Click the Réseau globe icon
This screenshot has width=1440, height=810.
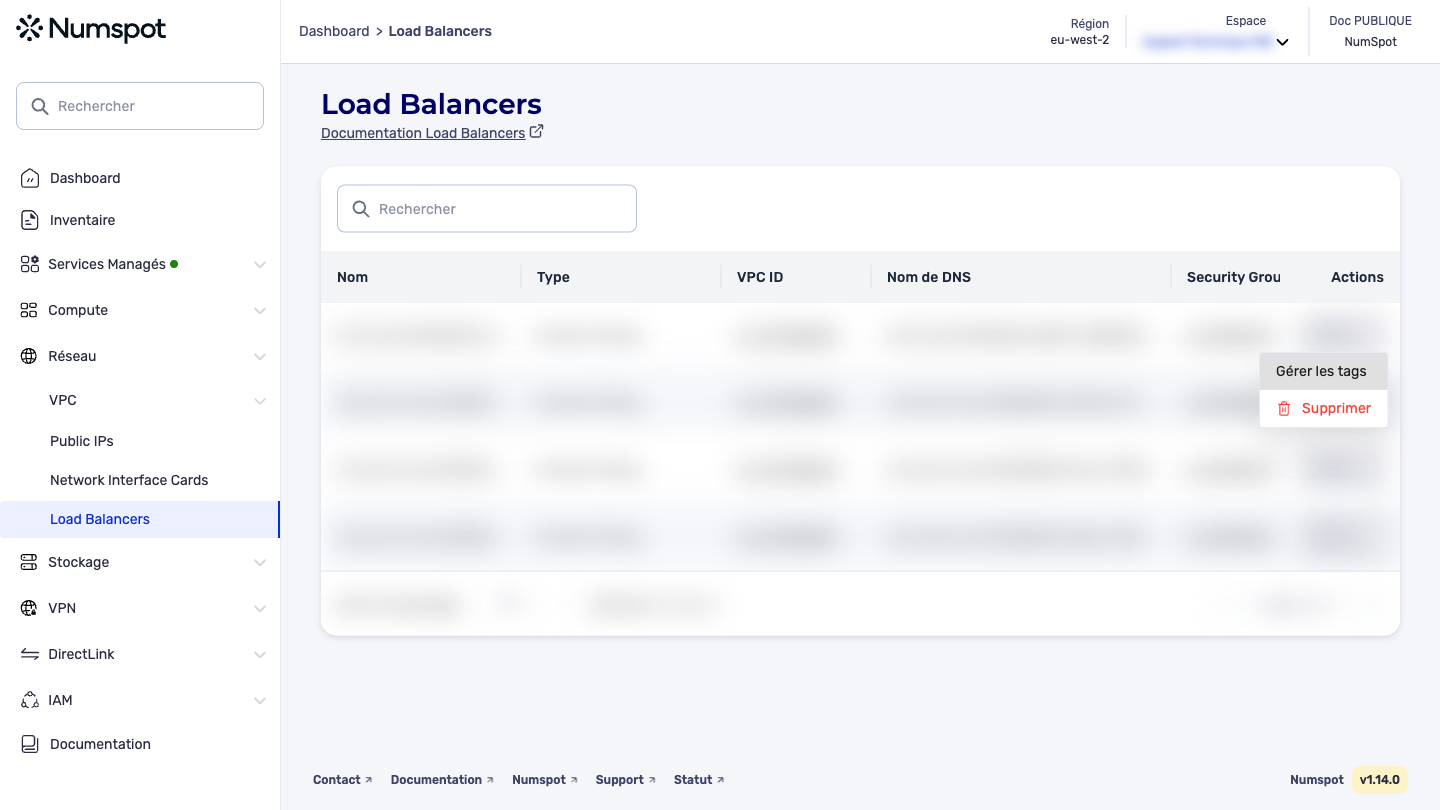29,356
